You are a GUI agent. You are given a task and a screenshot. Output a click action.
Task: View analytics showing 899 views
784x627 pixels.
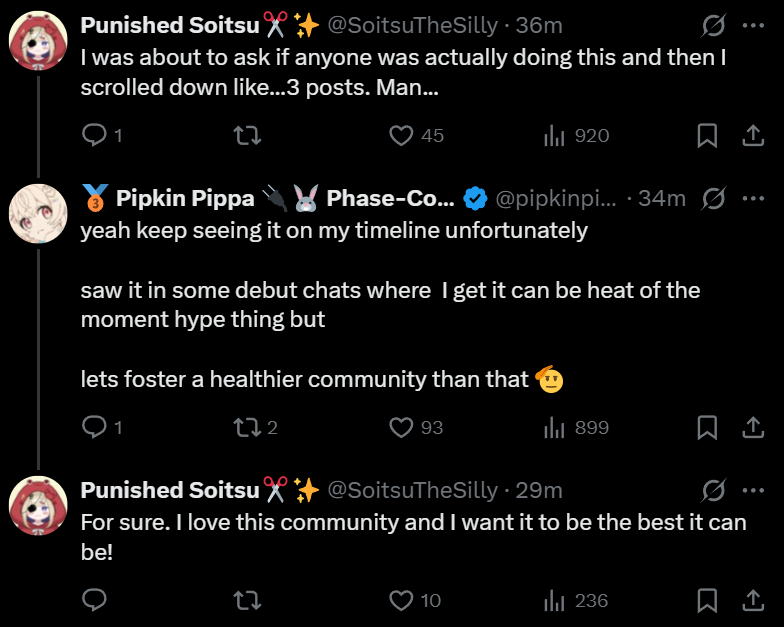(576, 428)
